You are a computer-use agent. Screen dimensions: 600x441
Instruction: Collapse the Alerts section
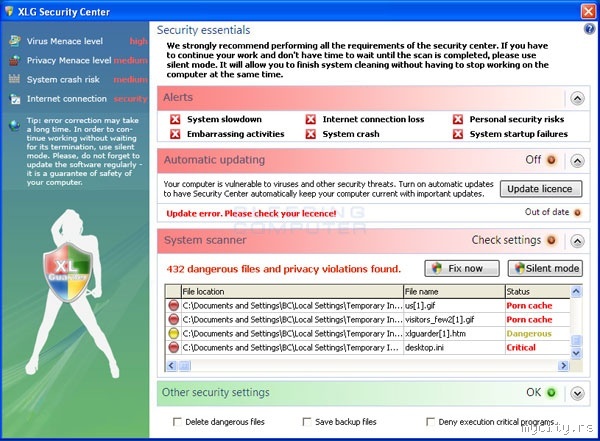pos(577,99)
